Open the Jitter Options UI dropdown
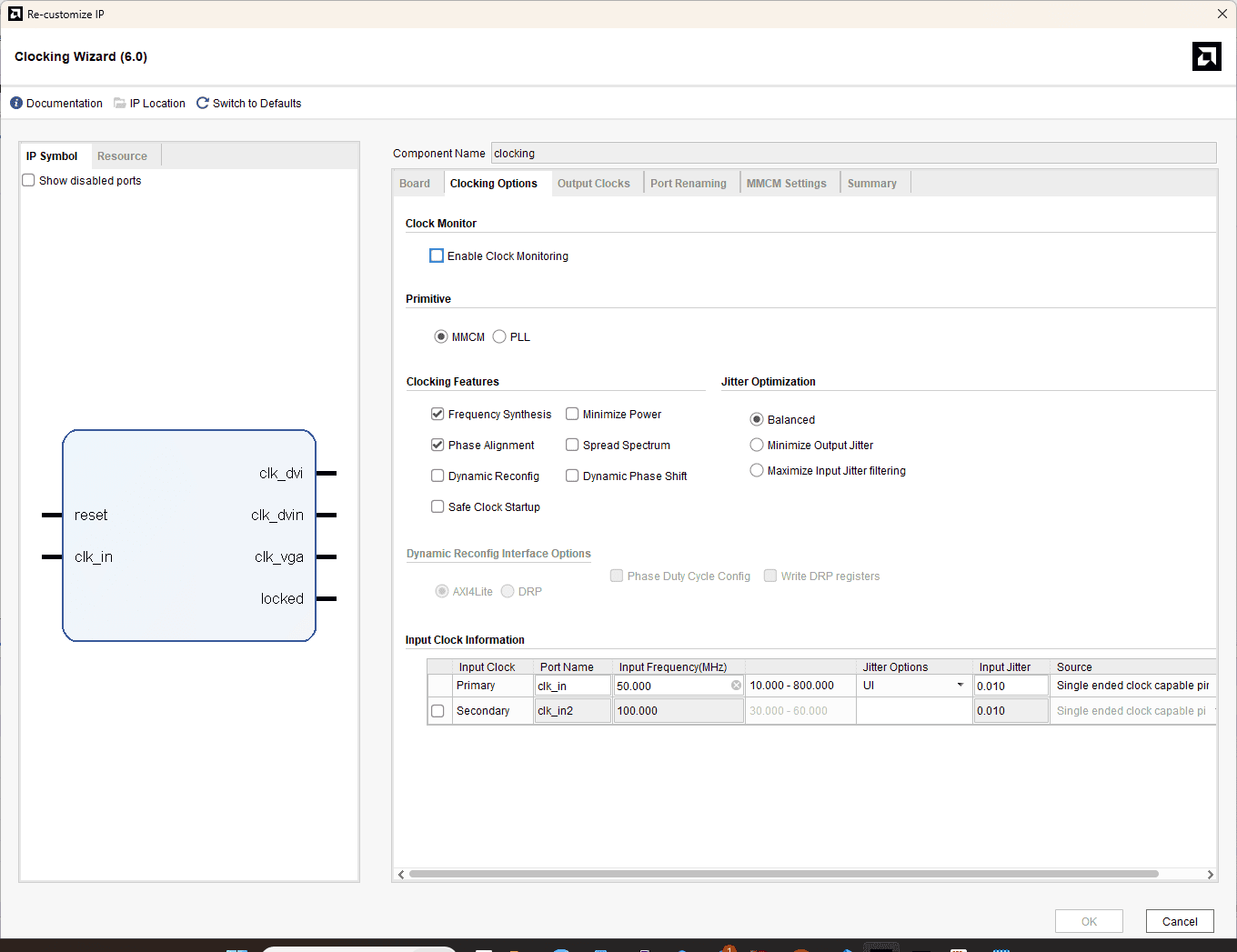 click(x=960, y=686)
